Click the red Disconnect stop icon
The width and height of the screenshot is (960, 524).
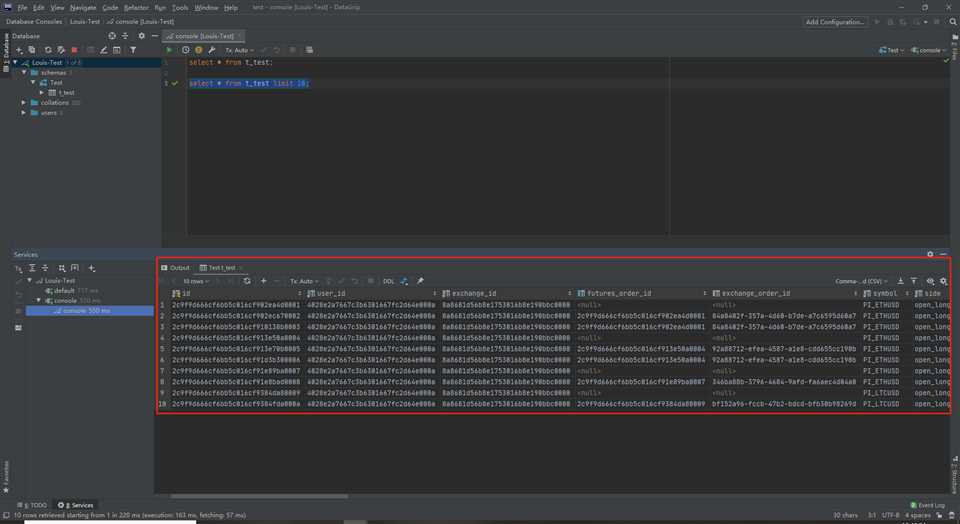74,50
